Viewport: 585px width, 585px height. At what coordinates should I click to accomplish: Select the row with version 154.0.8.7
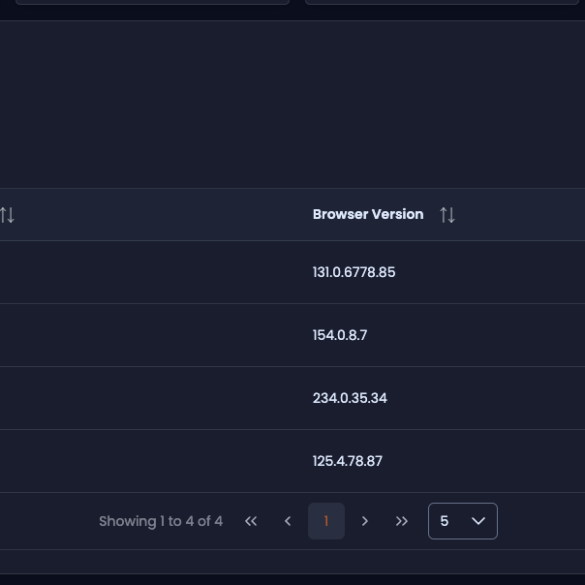coord(292,335)
